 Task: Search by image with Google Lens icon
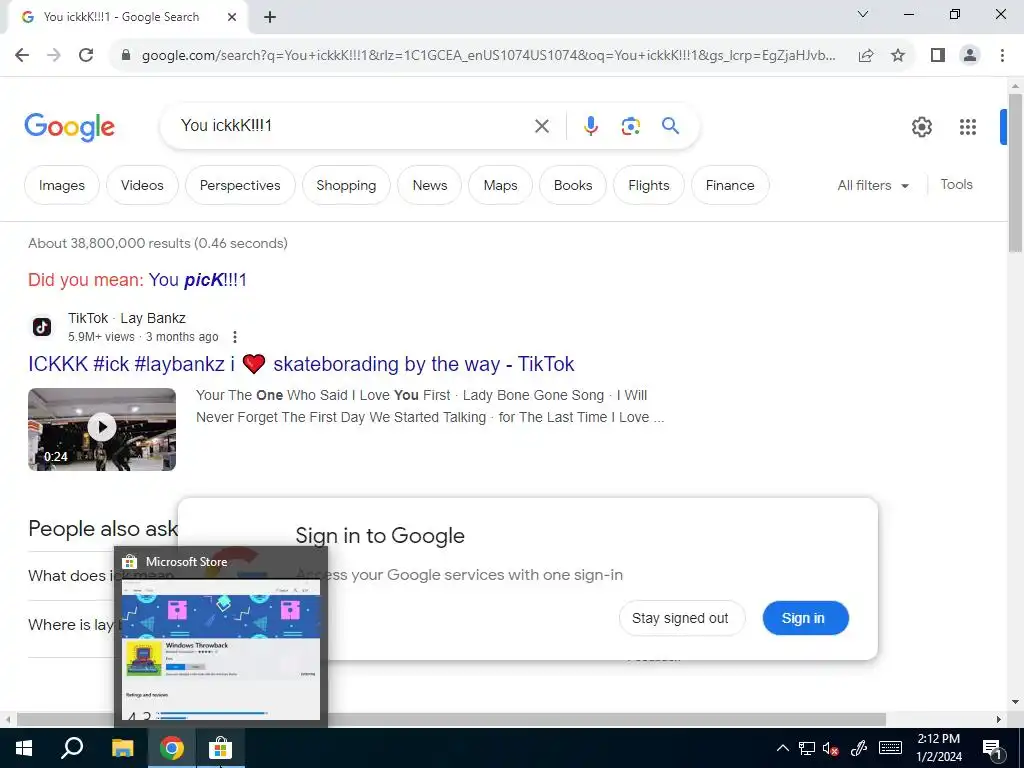click(630, 126)
